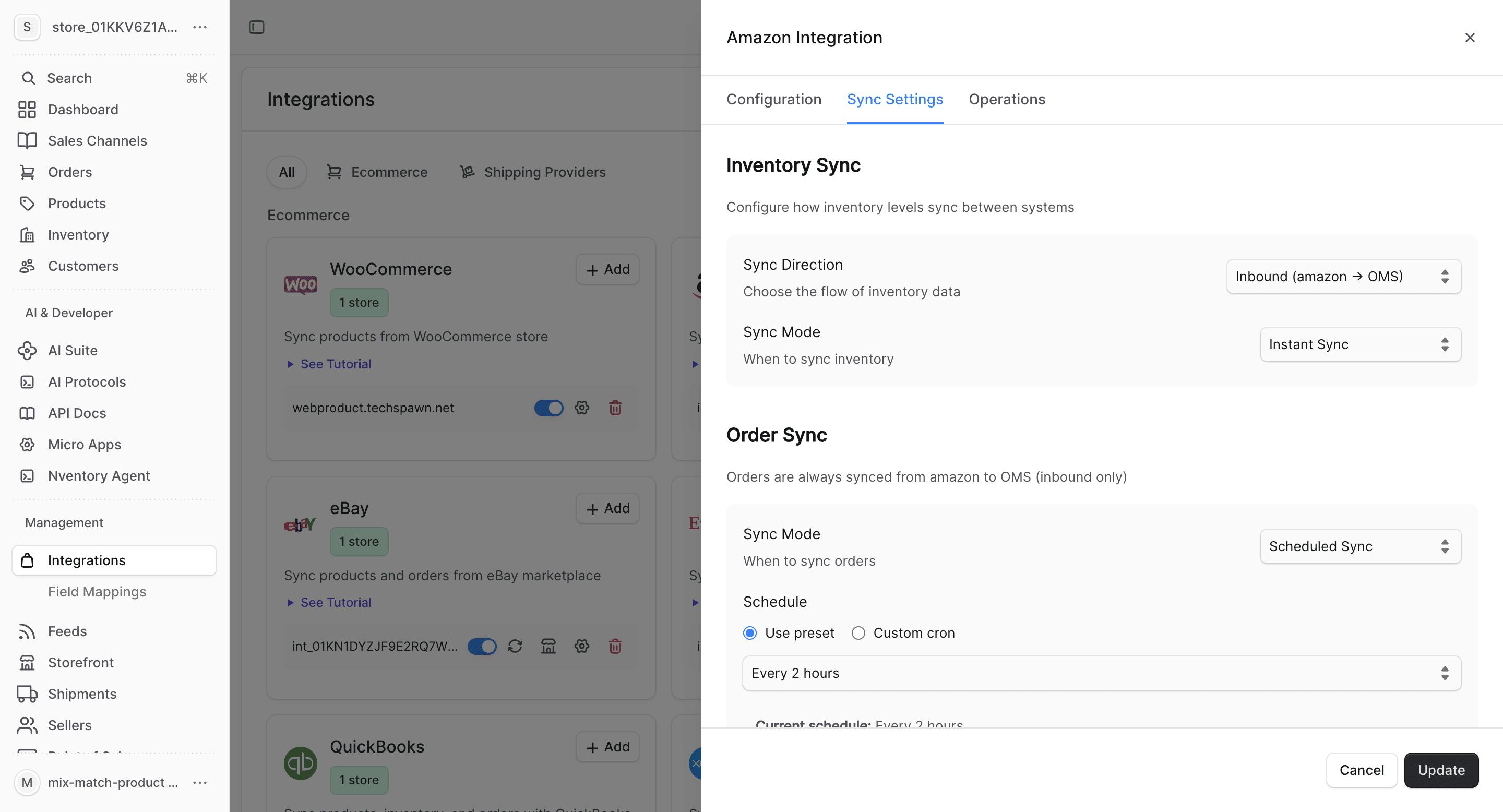Viewport: 1503px width, 812px height.
Task: Expand WooCommerce See Tutorial
Action: pyautogui.click(x=330, y=364)
